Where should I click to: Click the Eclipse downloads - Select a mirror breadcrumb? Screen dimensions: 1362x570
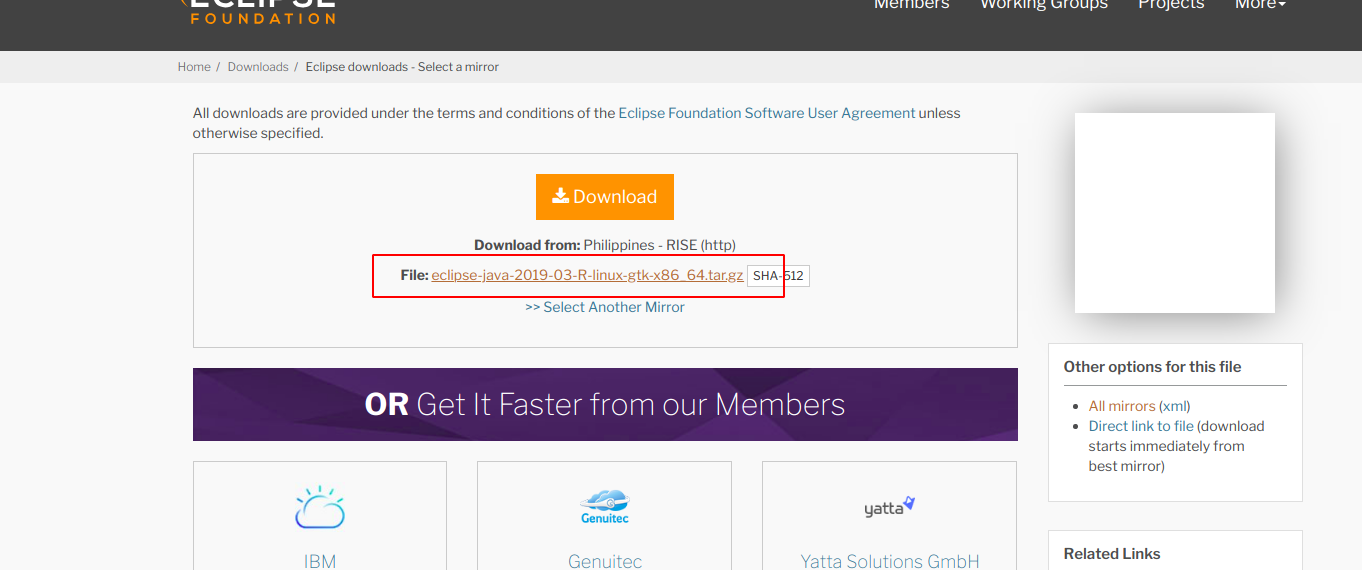point(402,67)
